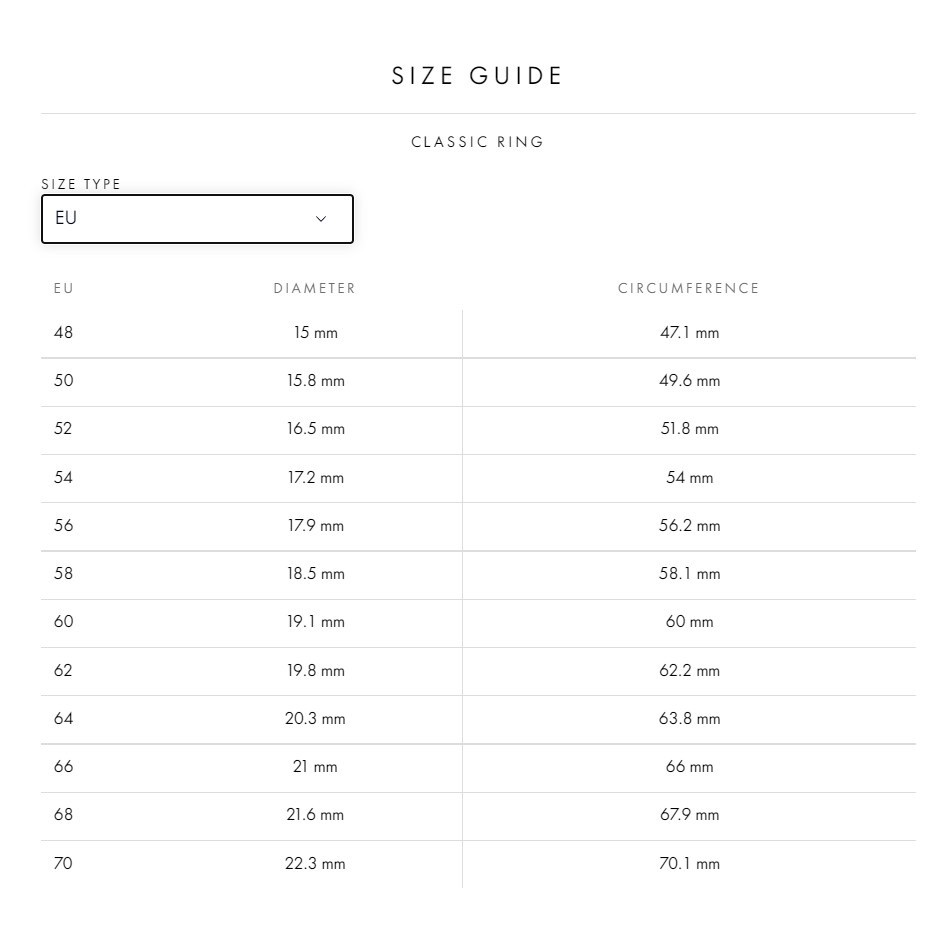
Task: Select the EU size 54 row
Action: (478, 478)
